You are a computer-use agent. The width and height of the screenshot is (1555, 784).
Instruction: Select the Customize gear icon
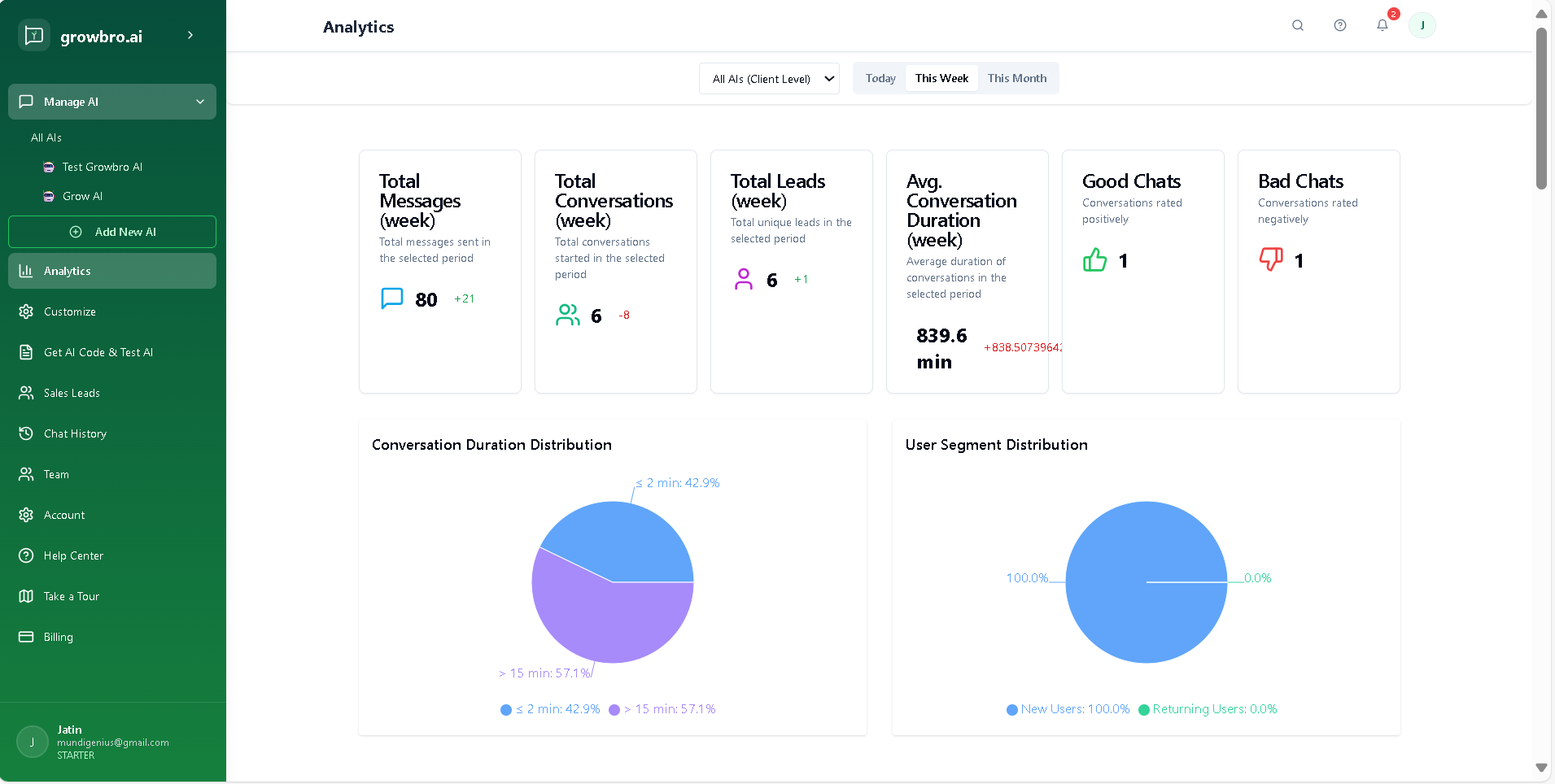[26, 311]
